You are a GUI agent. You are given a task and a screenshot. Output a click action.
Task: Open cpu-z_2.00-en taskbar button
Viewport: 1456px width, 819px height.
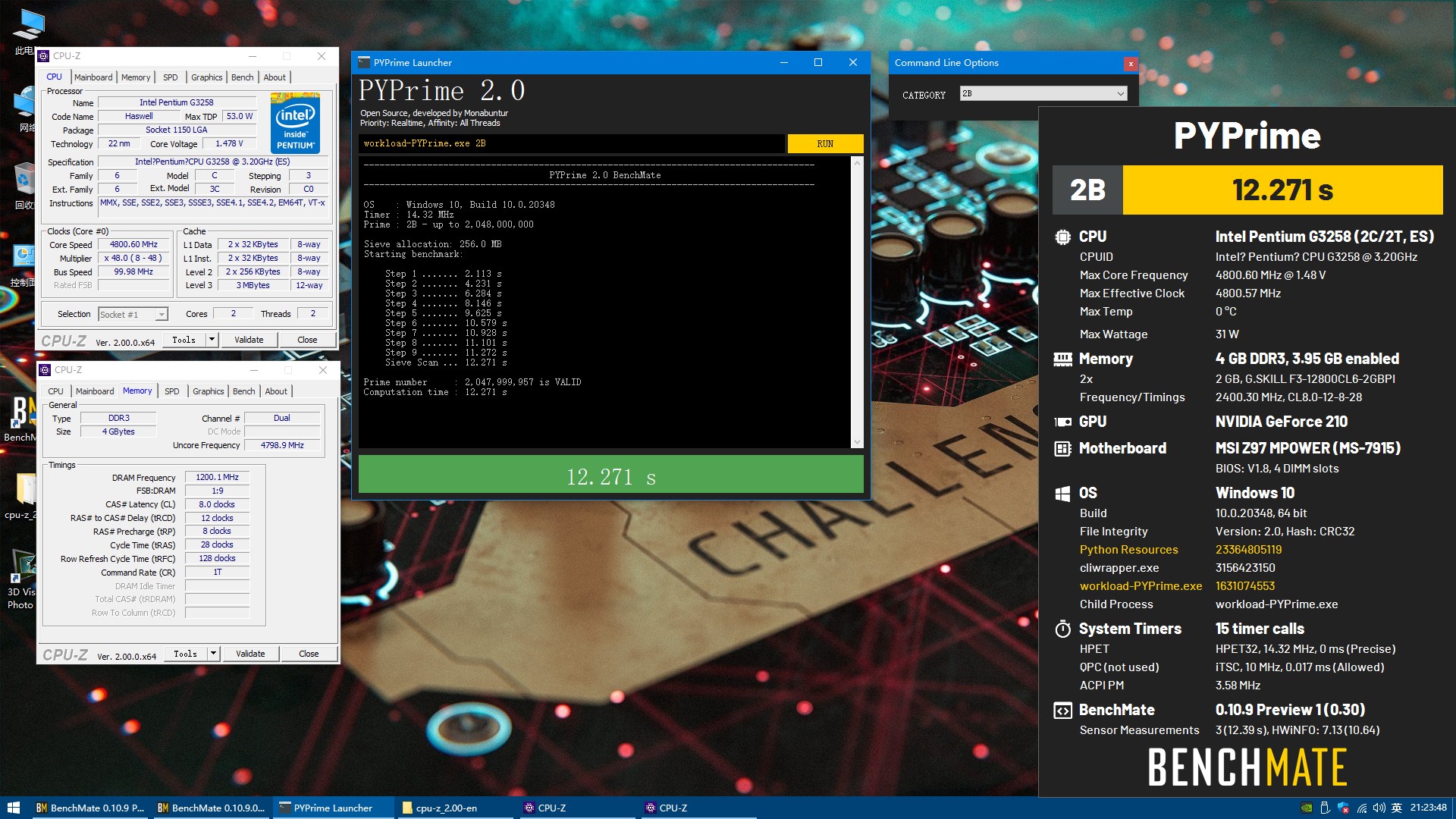(x=455, y=808)
